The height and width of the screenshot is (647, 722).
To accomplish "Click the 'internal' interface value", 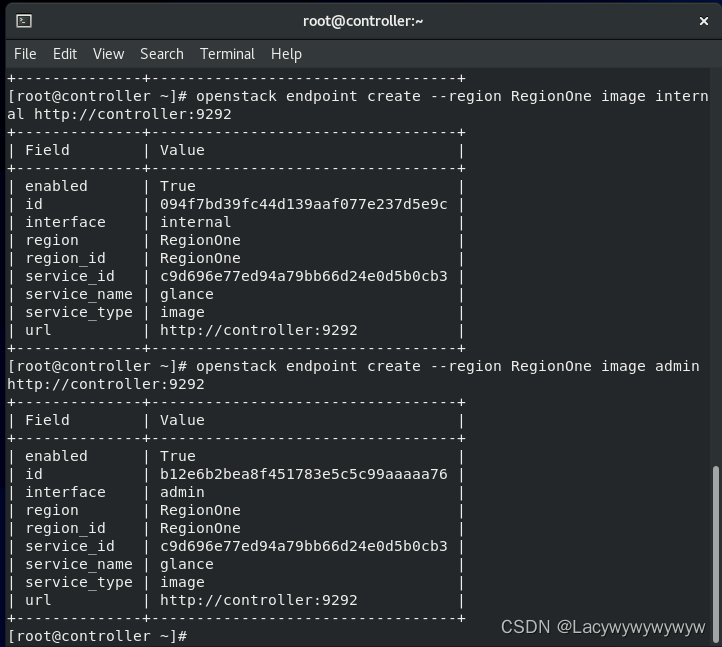I will (x=195, y=222).
